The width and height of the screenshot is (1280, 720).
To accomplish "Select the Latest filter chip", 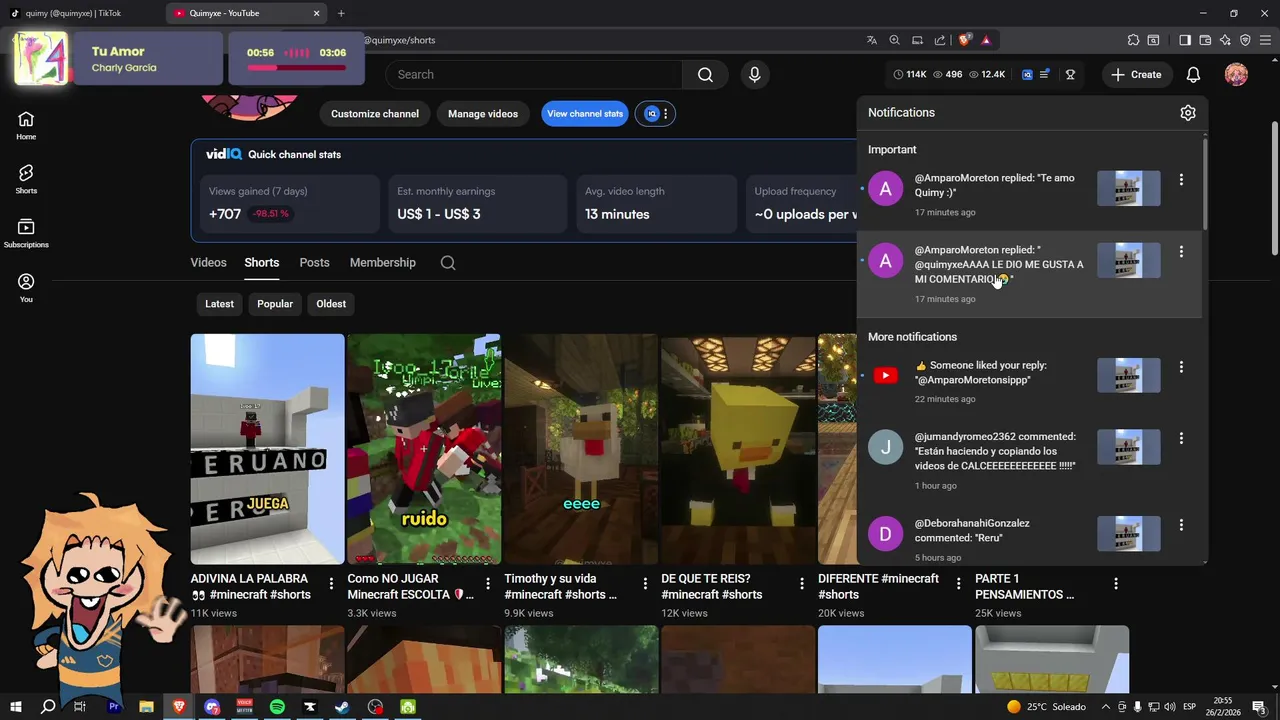I will pyautogui.click(x=219, y=304).
